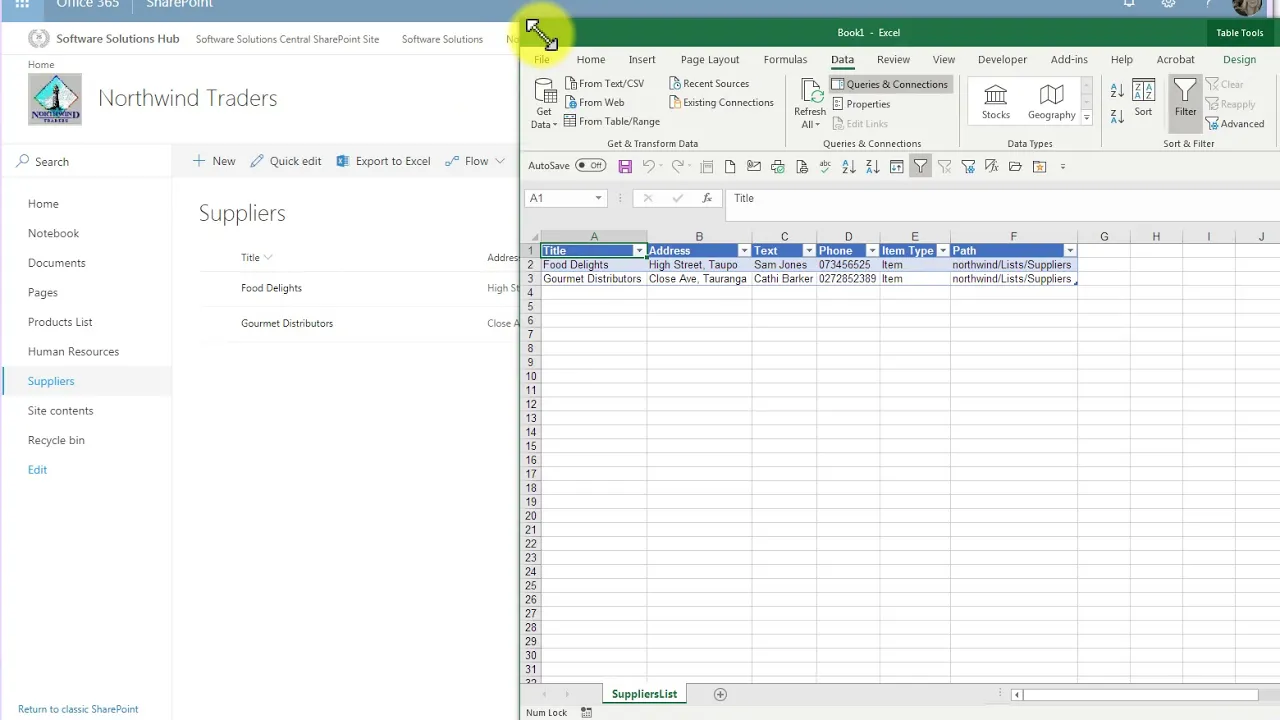Screen dimensions: 1280x720
Task: Choose Stocks data type
Action: (x=996, y=102)
